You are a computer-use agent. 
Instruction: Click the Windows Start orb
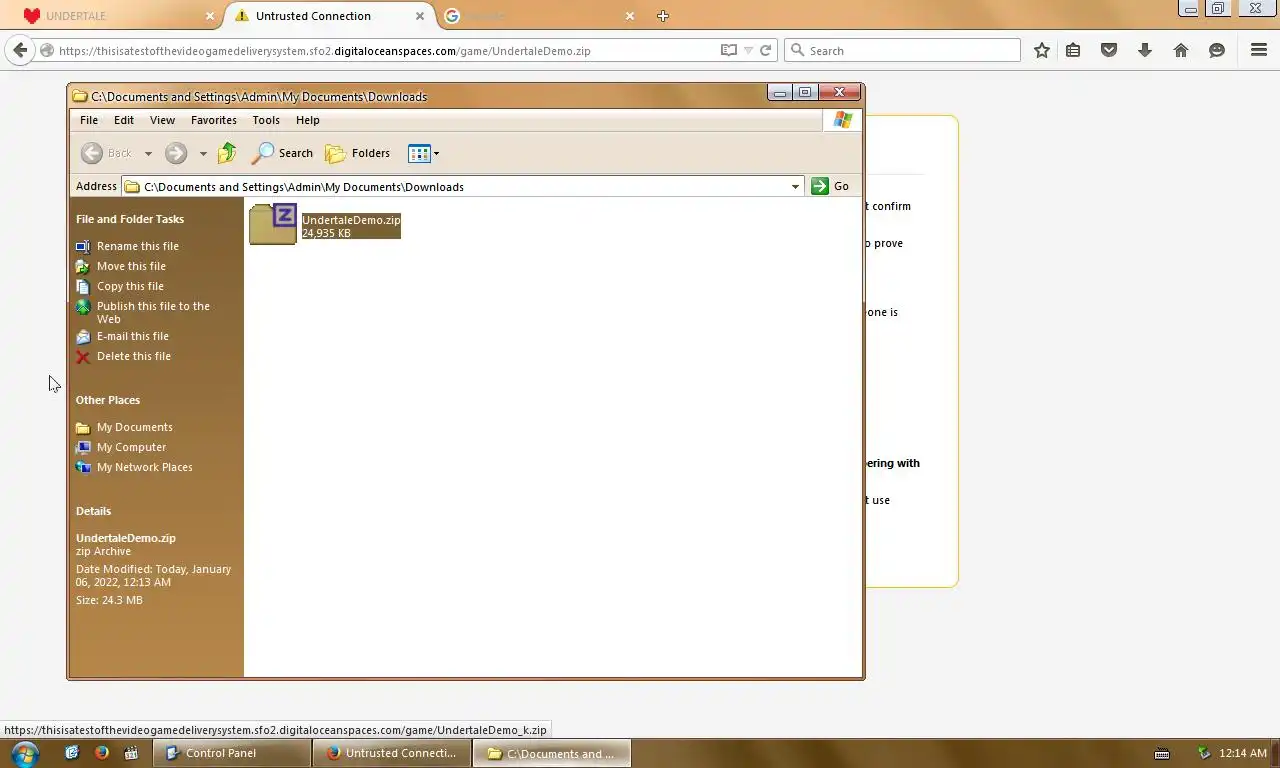(x=24, y=753)
